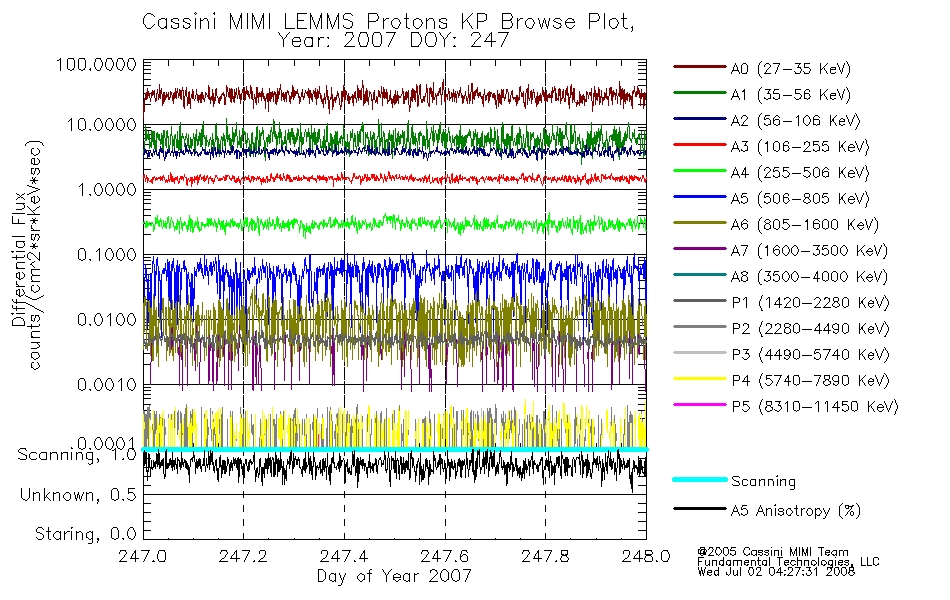Click the A2 (56-106 KeV) legend label
This screenshot has width=950, height=600.
tap(796, 121)
